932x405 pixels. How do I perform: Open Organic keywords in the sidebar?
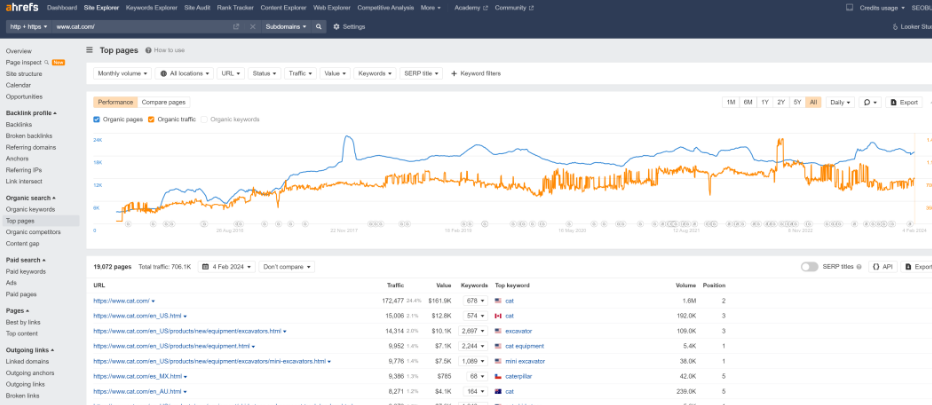(x=30, y=209)
